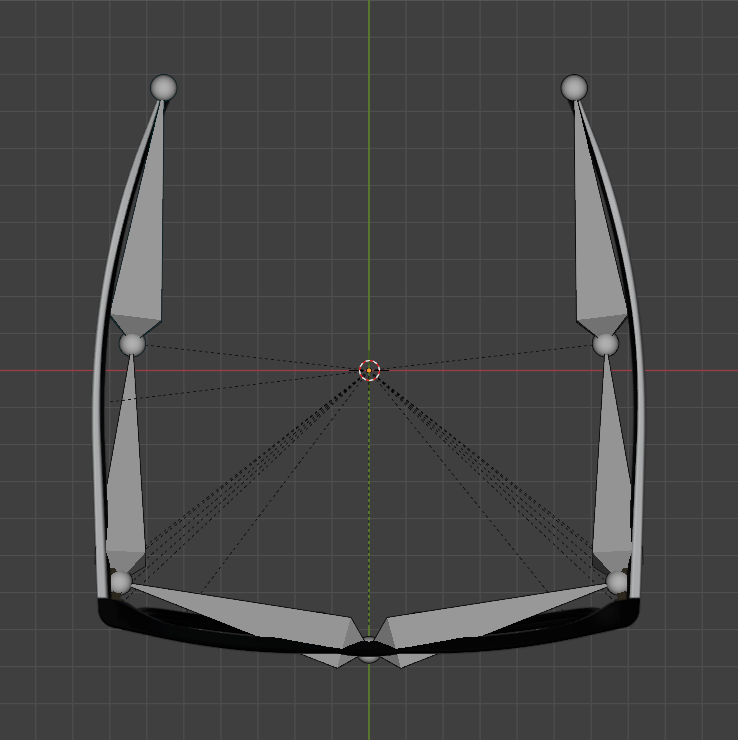Click the right middle bone joint sphere

click(x=605, y=345)
